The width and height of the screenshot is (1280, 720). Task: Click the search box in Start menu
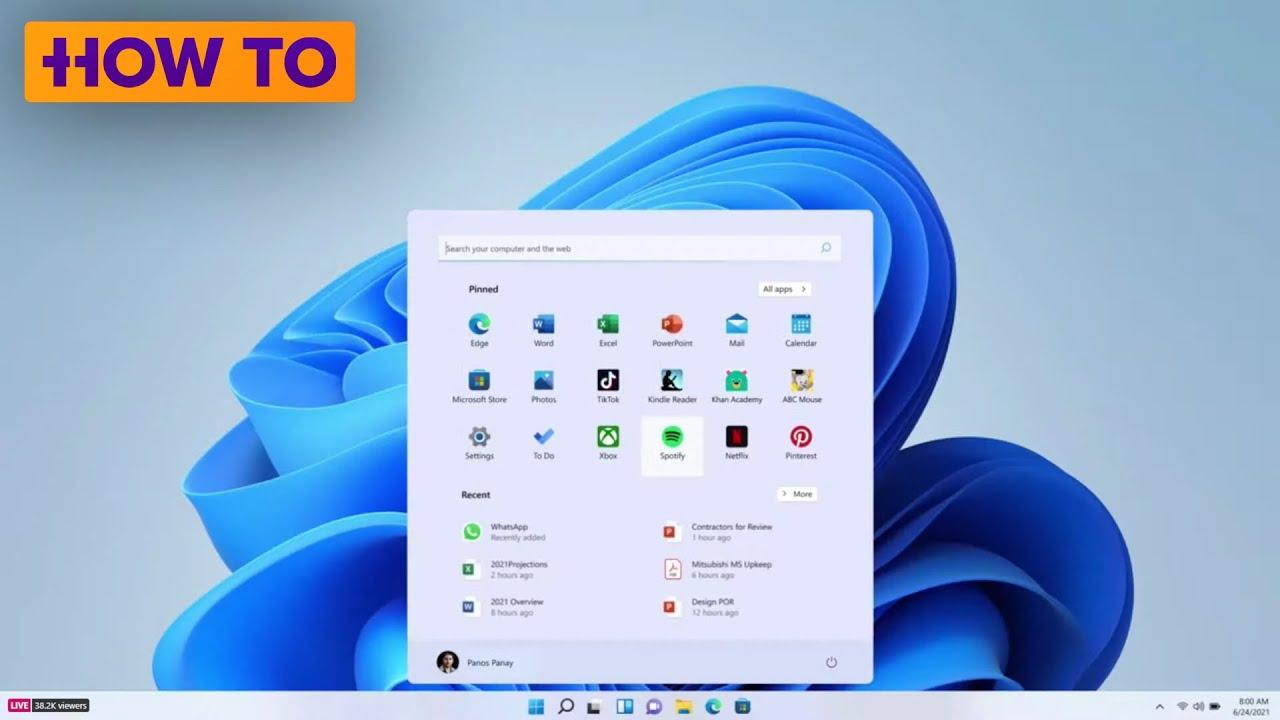(x=630, y=248)
